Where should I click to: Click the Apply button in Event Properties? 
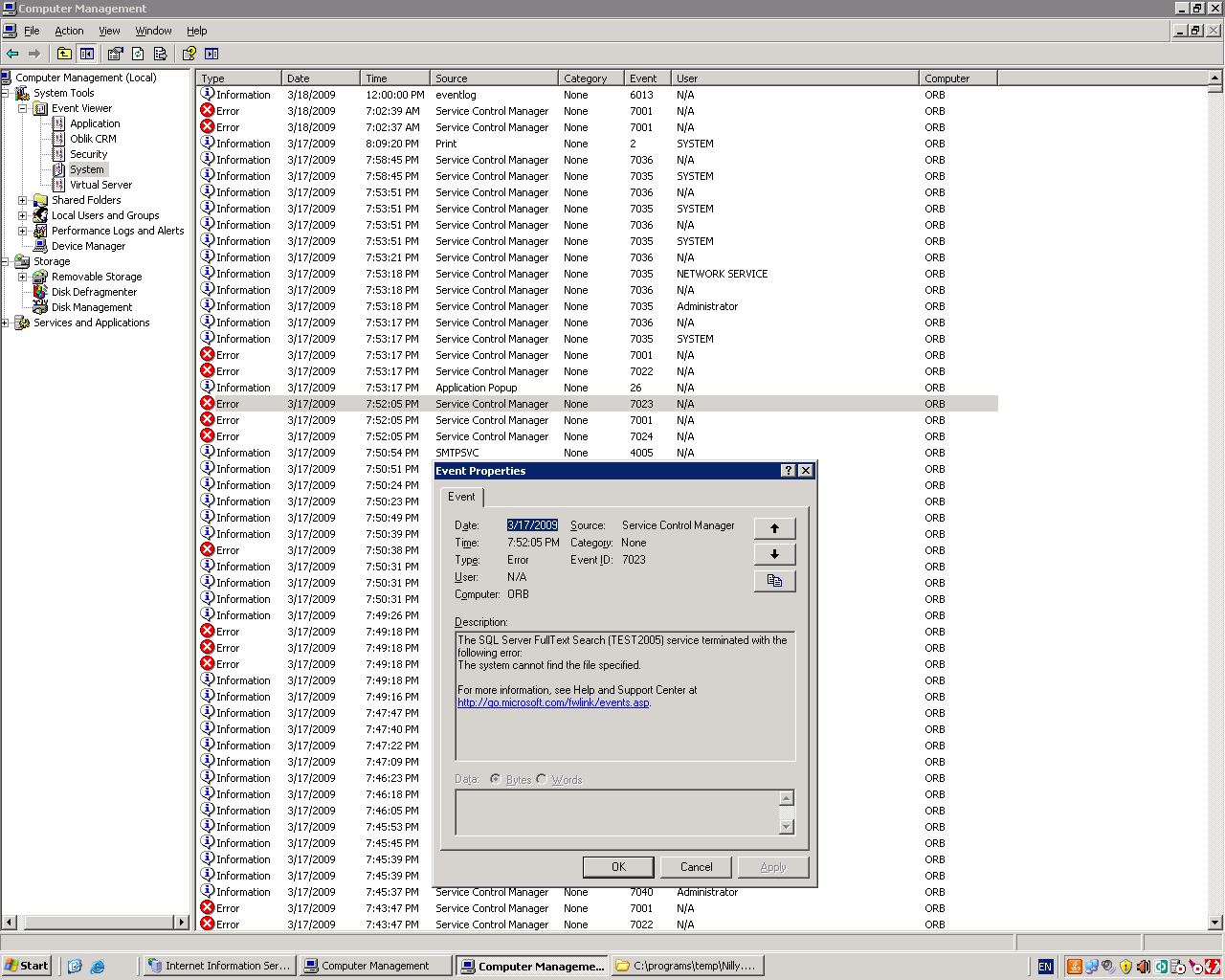[x=773, y=867]
